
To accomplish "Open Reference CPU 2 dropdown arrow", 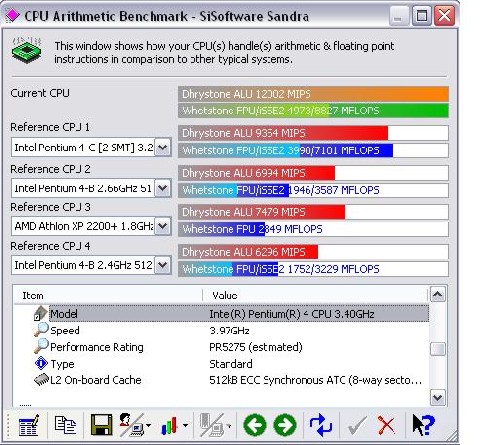I will coord(163,188).
